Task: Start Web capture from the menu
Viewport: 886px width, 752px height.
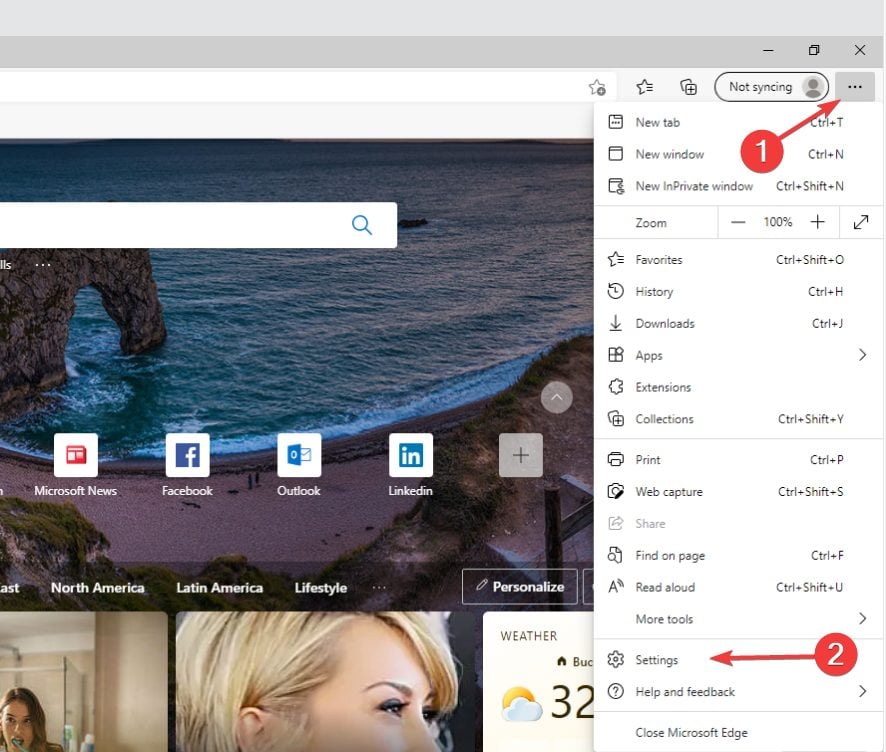Action: (737, 492)
